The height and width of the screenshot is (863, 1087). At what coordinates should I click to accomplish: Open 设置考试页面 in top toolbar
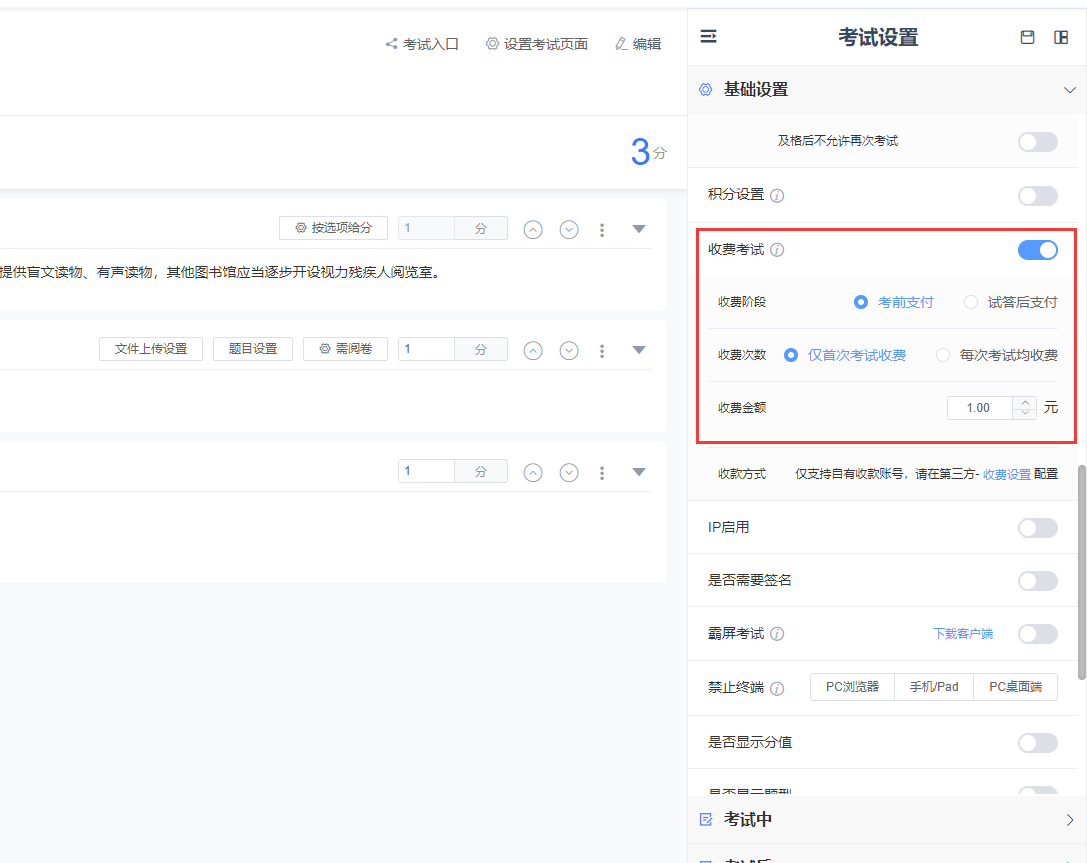click(537, 44)
